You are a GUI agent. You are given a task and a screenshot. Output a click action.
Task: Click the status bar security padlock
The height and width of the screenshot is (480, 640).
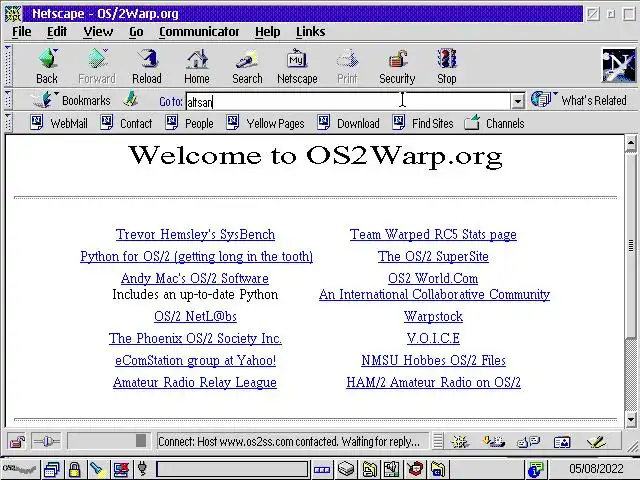17,442
